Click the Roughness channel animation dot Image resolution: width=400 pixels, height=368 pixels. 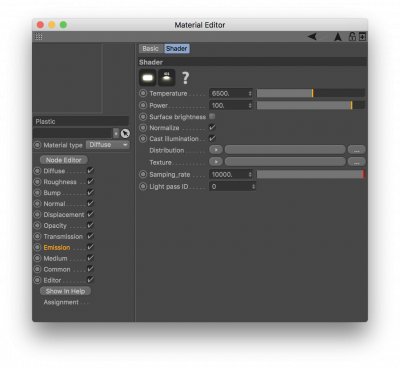point(37,182)
